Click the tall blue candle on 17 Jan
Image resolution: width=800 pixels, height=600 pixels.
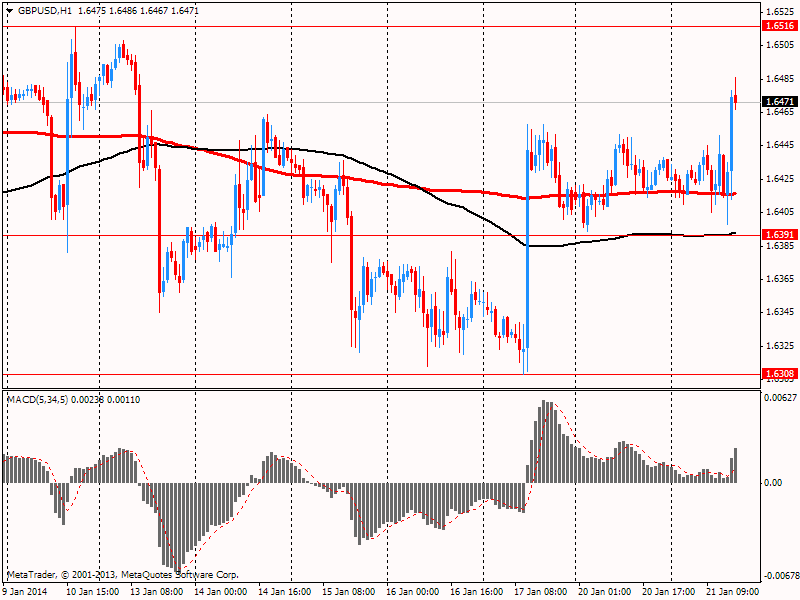527,250
